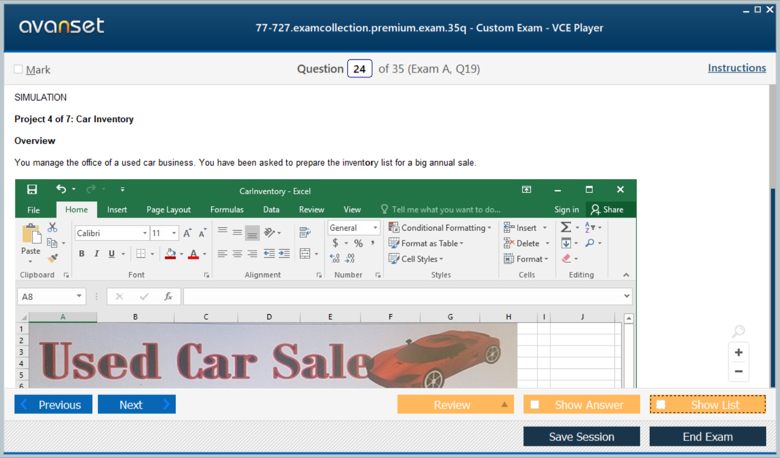Open the General number format dropdown
This screenshot has width=780, height=458.
[x=375, y=228]
